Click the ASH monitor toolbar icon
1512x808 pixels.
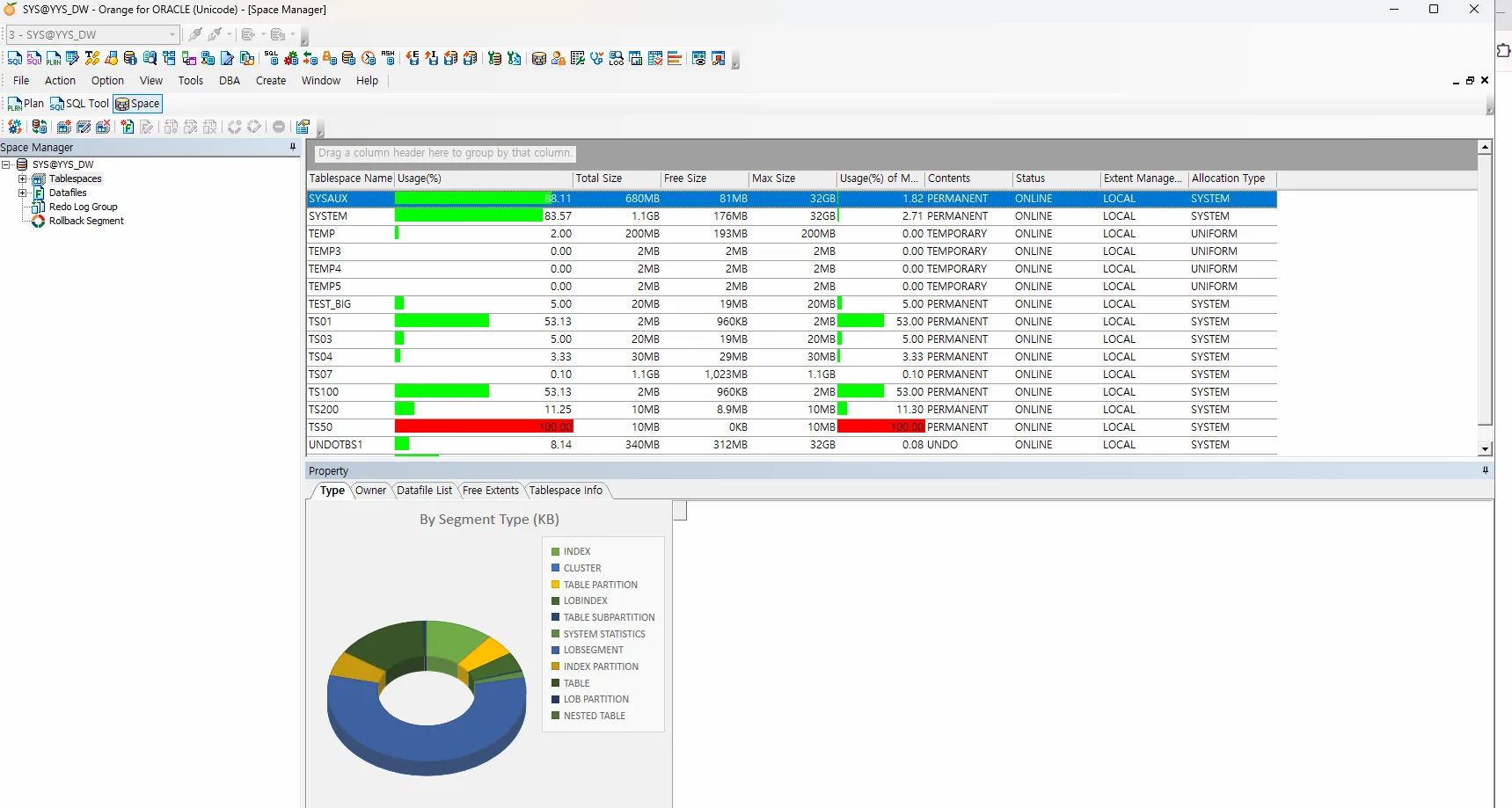pos(388,58)
